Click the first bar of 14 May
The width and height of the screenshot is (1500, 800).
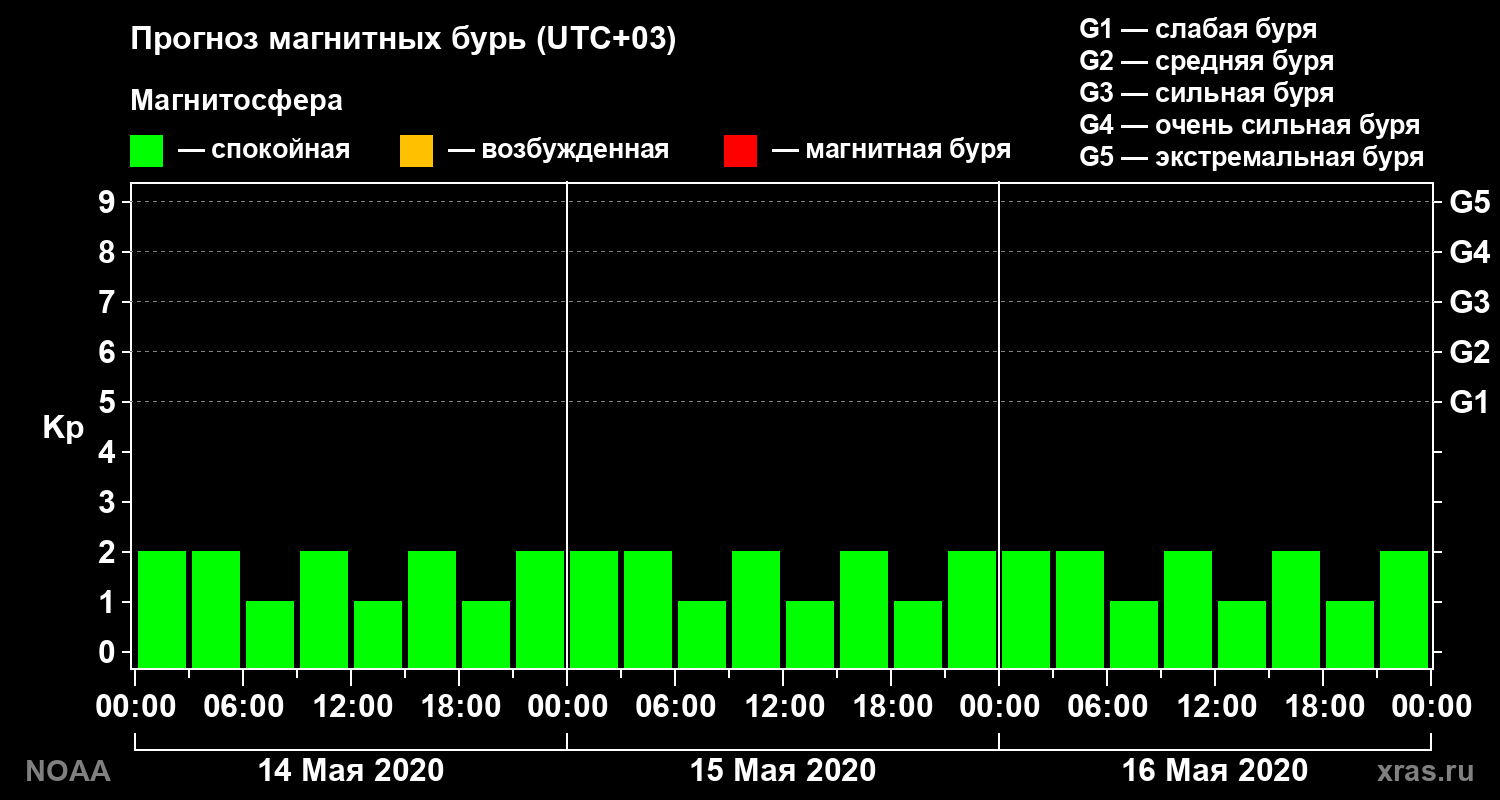162,609
